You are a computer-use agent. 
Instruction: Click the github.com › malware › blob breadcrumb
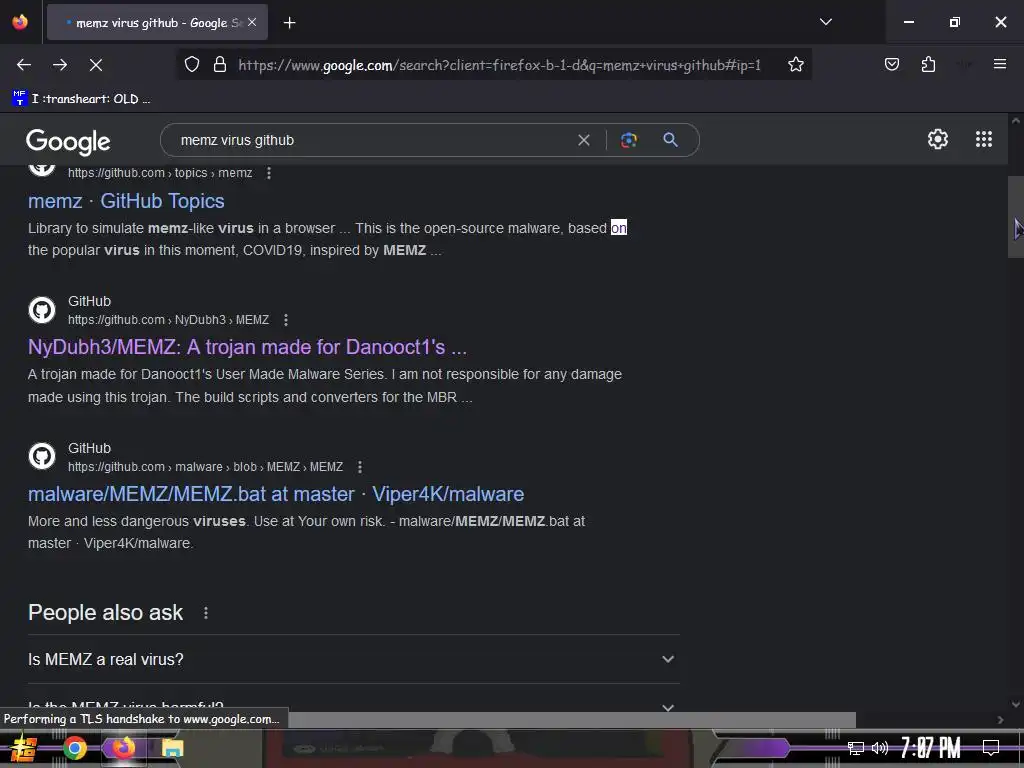205,467
